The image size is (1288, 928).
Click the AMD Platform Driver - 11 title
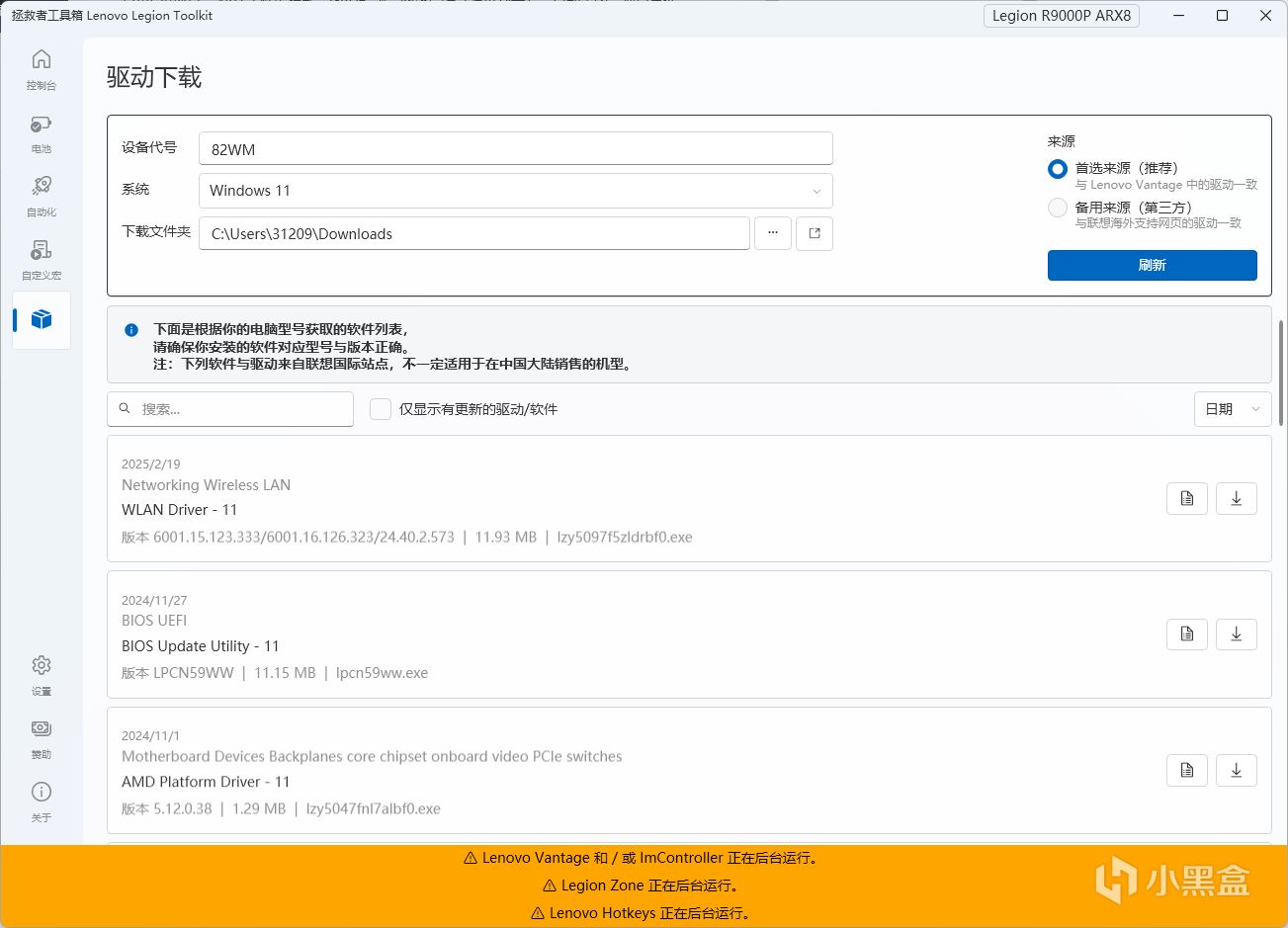tap(206, 782)
